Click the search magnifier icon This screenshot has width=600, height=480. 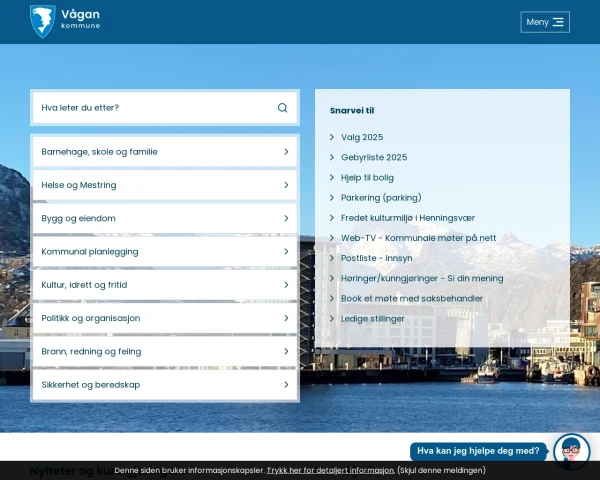(x=282, y=108)
